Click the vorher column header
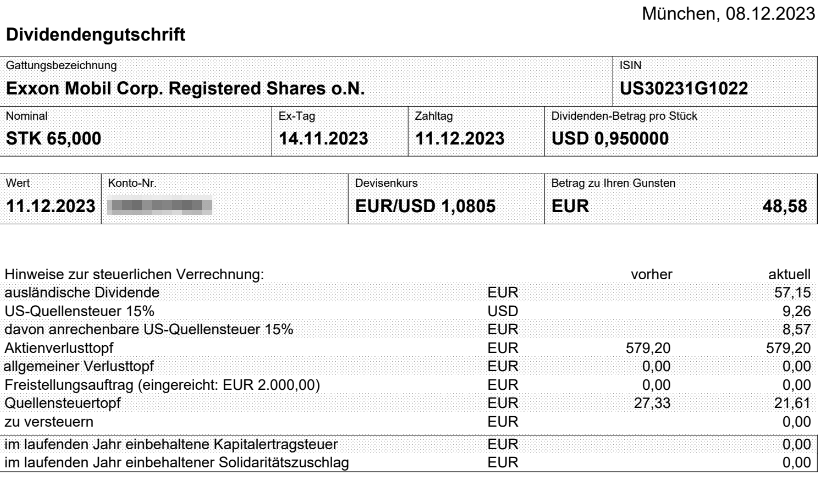Viewport: 823px width, 477px height. [651, 274]
